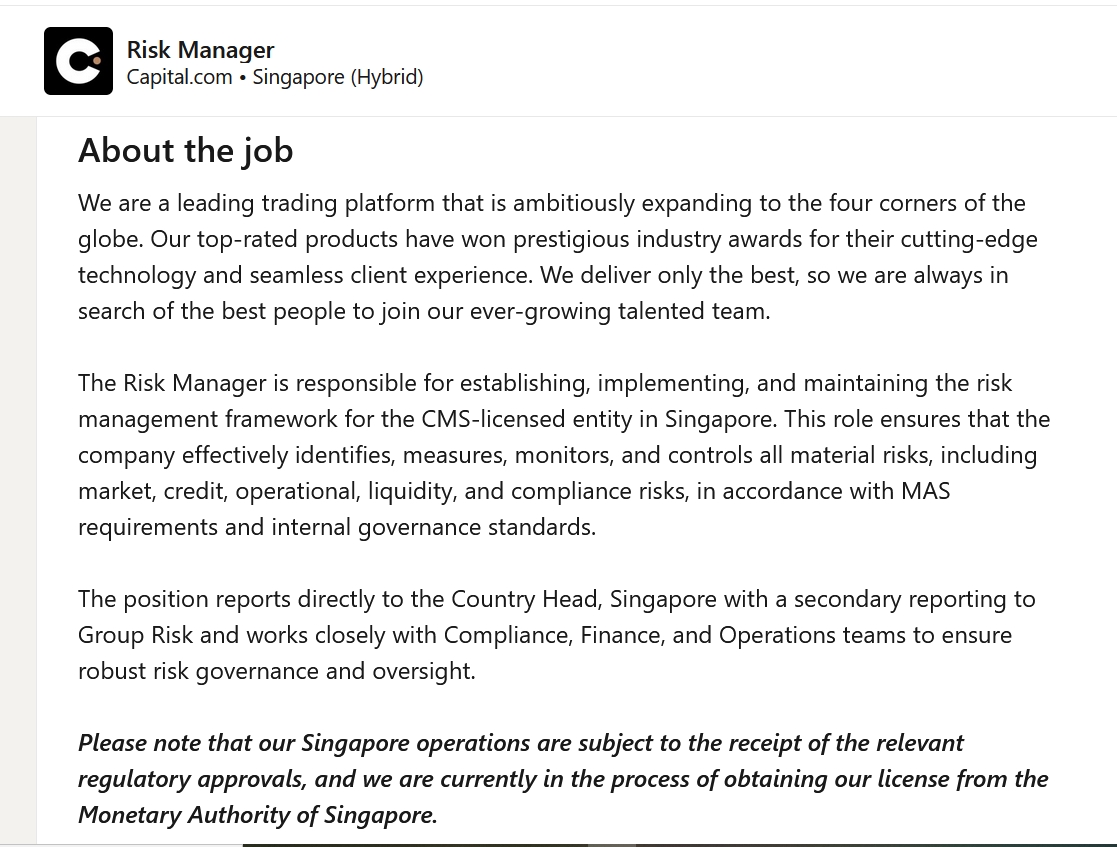Image resolution: width=1117 pixels, height=847 pixels.
Task: Click the "About the job" heading
Action: tap(185, 150)
